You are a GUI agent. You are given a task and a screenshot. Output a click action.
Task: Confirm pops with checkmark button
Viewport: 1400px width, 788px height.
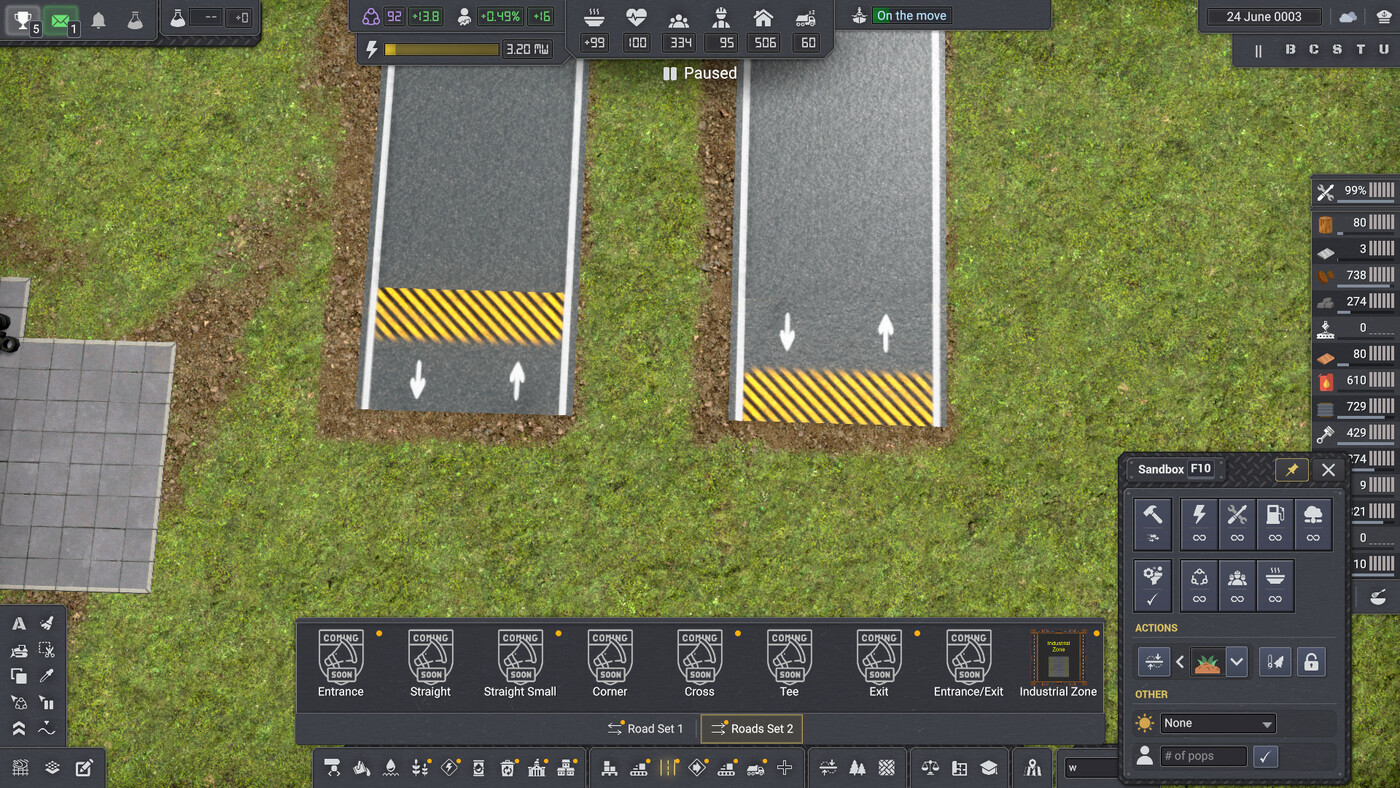[x=1266, y=756]
